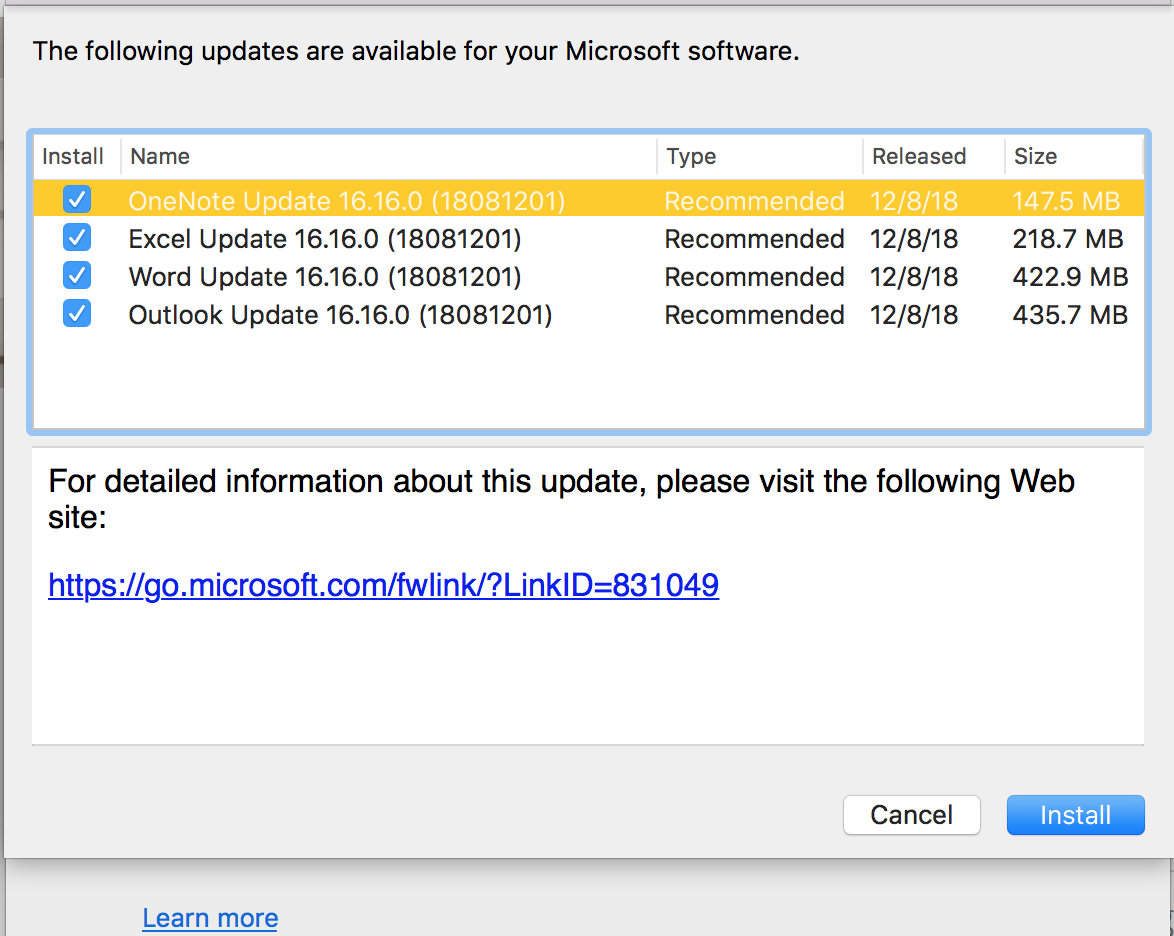Select 'Word Update 16.16.0 (18081201)' row
Screen dimensions: 1174x936
[x=588, y=276]
